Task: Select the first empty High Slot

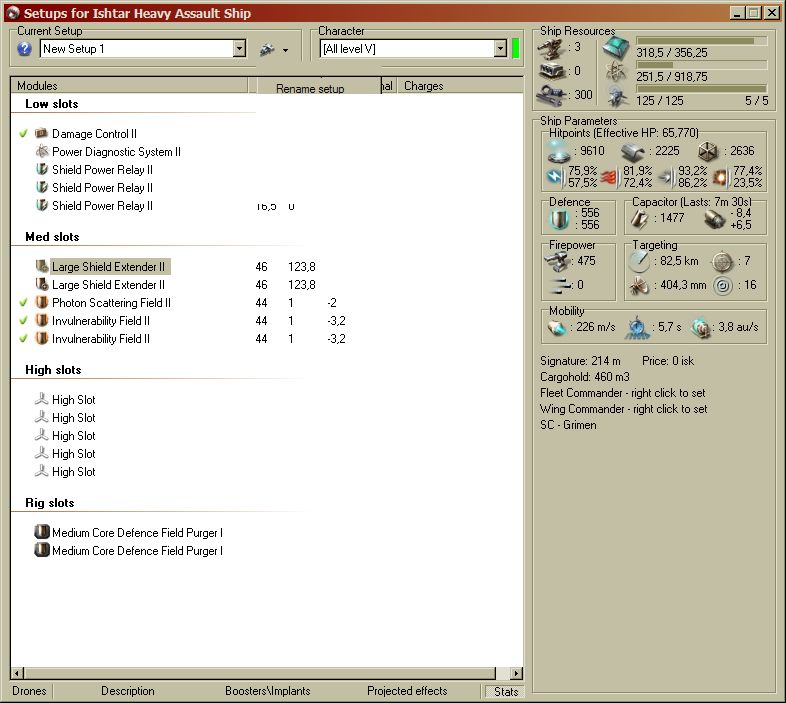Action: click(x=74, y=400)
